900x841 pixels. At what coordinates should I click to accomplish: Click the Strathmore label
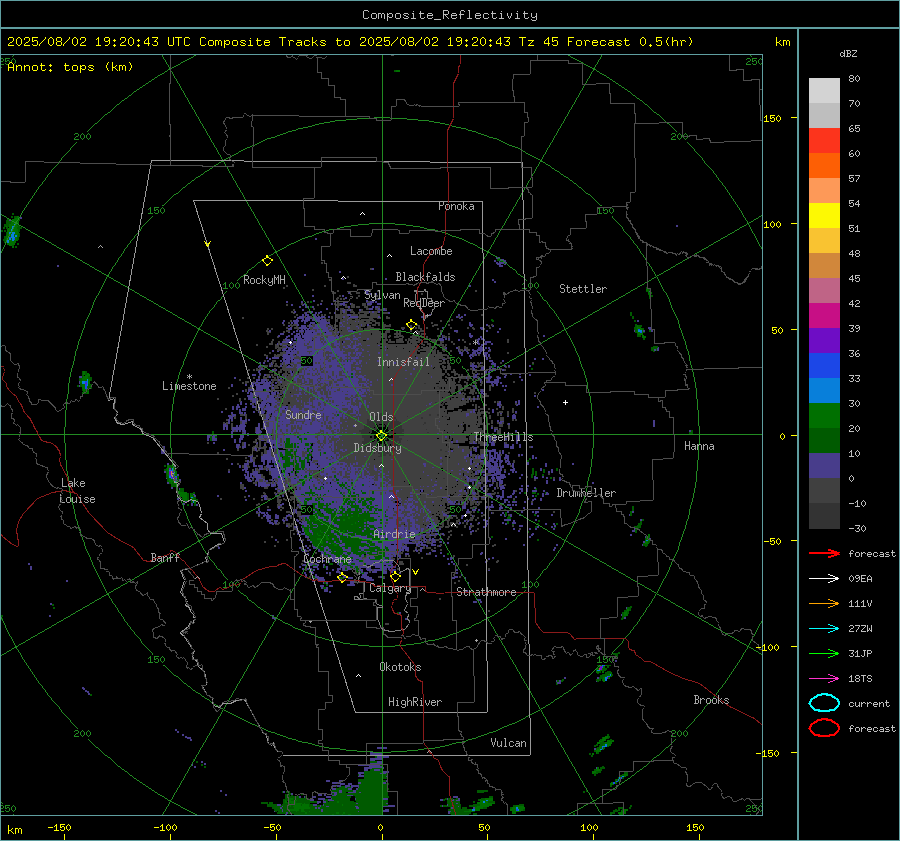(x=486, y=592)
